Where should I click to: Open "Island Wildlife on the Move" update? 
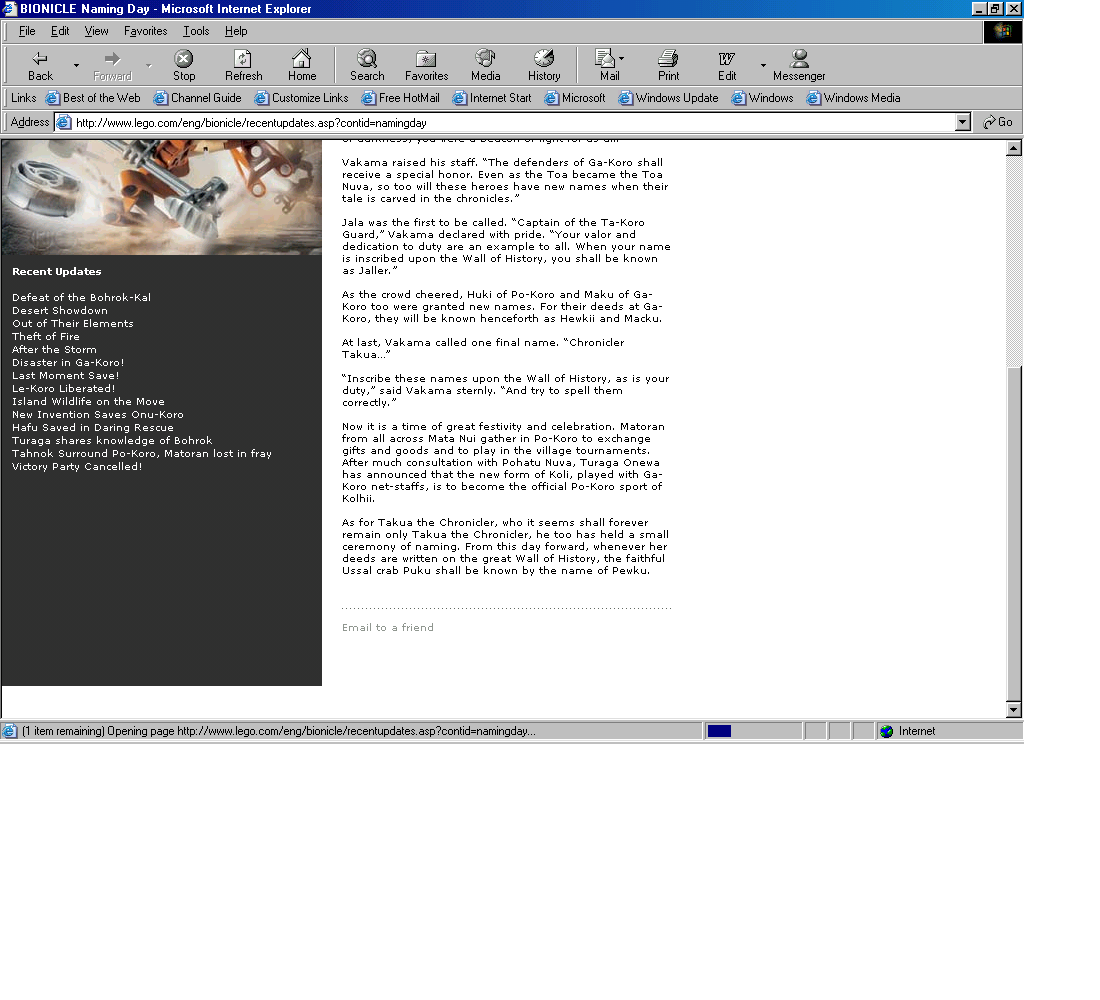88,401
